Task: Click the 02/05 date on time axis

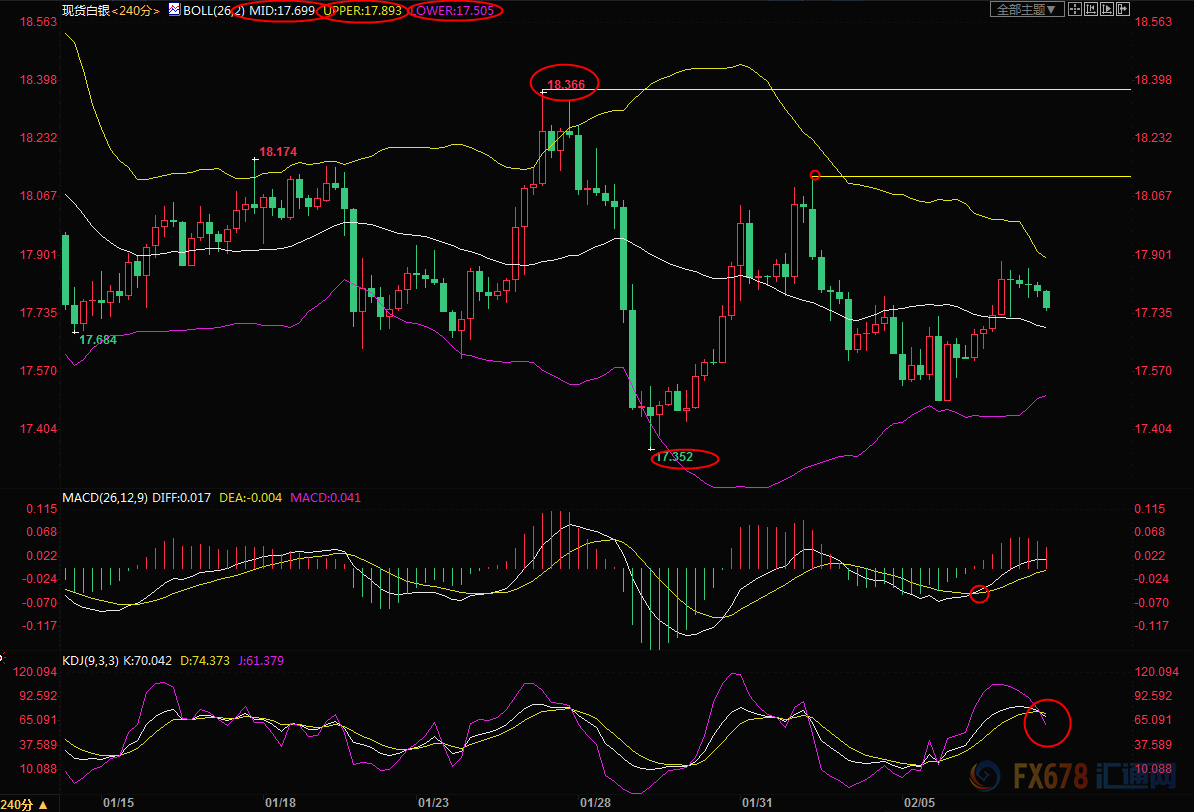Action: (x=918, y=803)
